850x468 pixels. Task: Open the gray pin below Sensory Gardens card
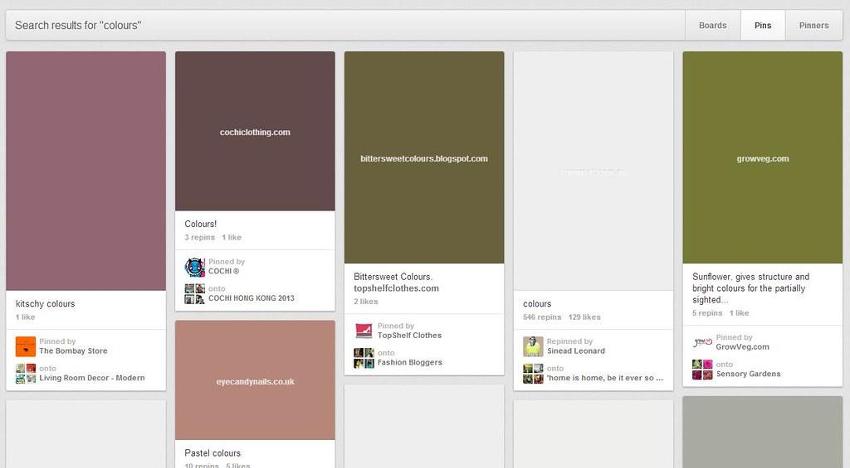coord(762,432)
